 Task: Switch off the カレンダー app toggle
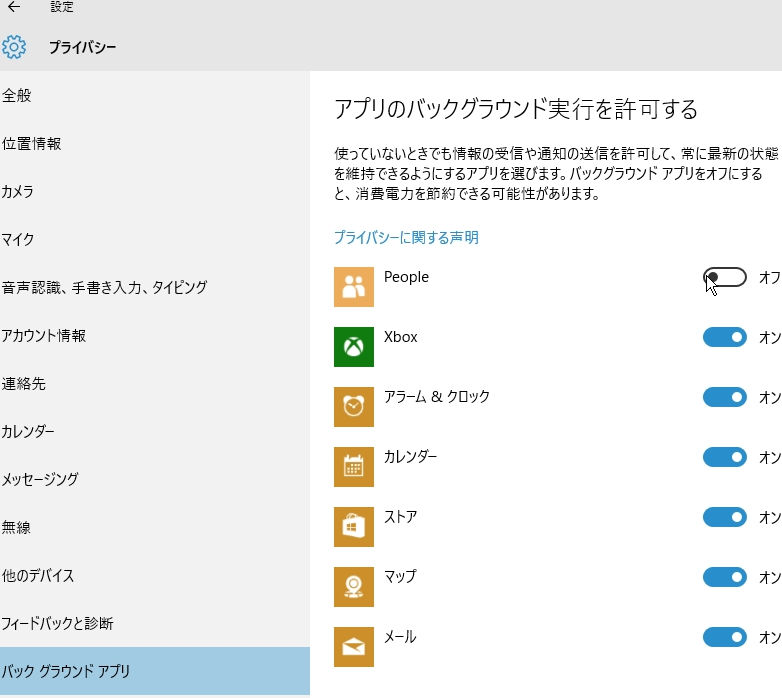[x=725, y=457]
